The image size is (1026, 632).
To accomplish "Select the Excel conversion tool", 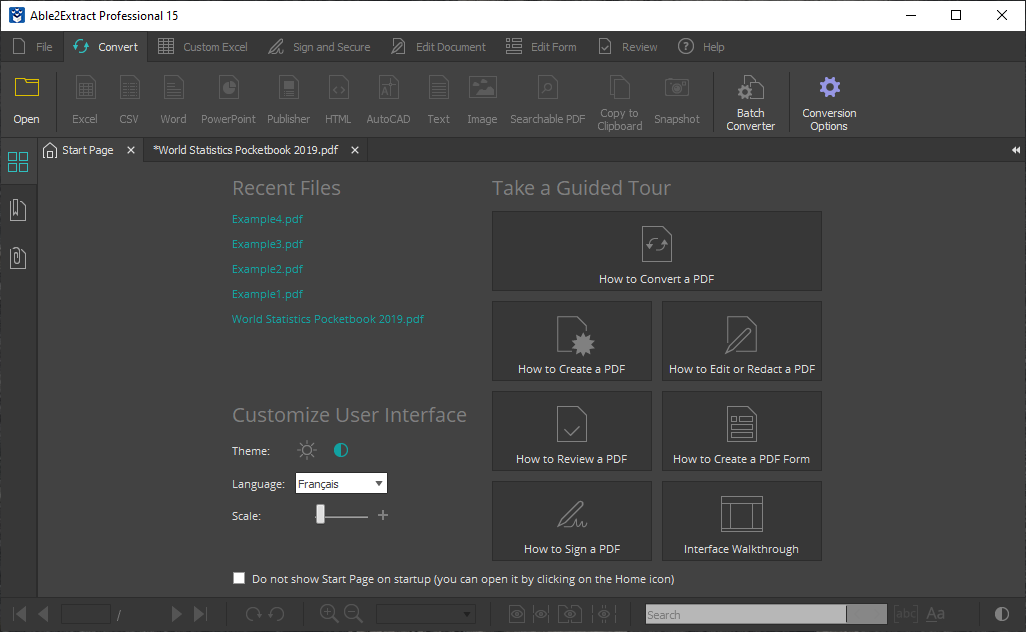I will coord(84,98).
